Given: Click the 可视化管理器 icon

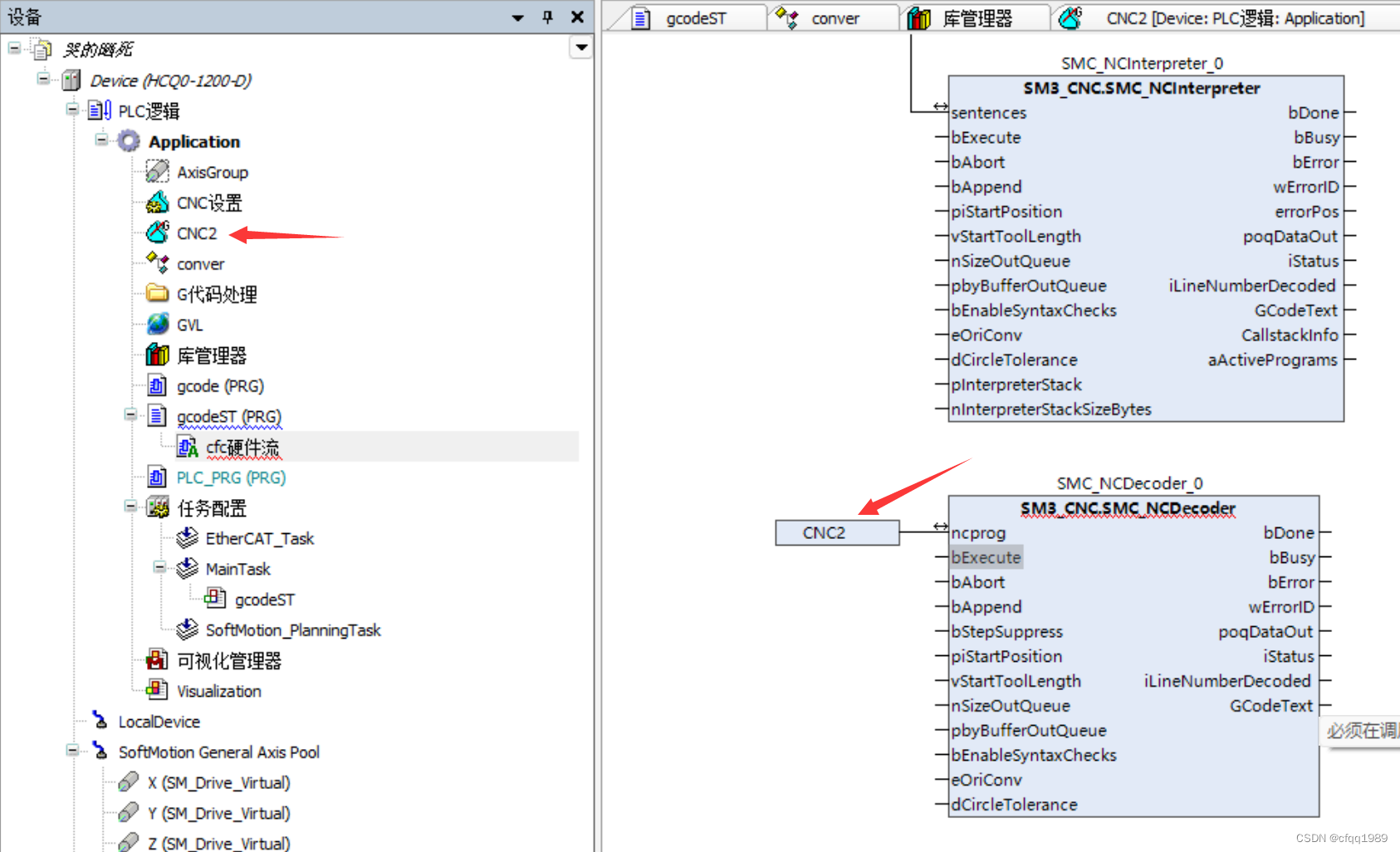Looking at the screenshot, I should point(157,660).
